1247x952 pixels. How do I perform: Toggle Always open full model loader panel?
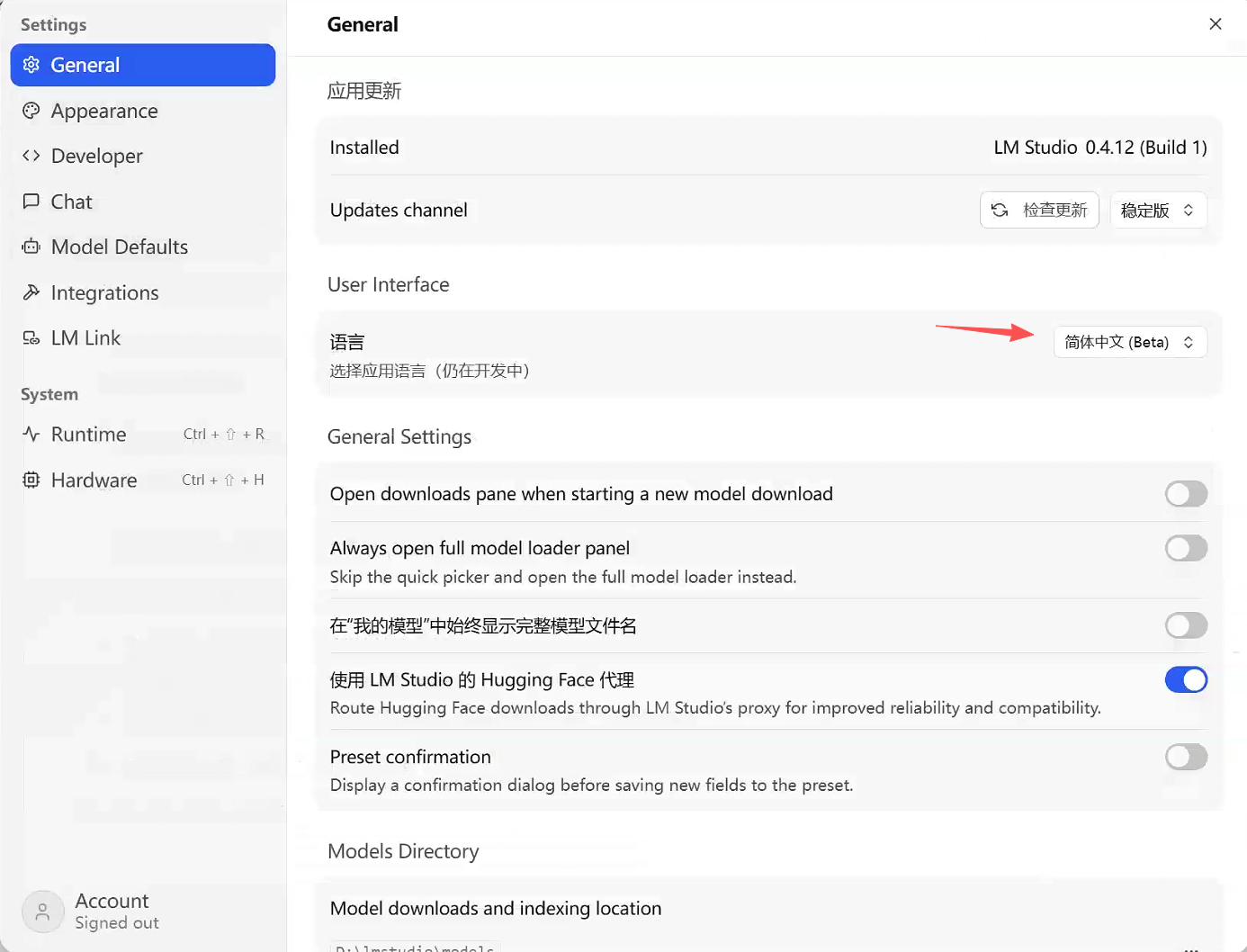pyautogui.click(x=1186, y=548)
